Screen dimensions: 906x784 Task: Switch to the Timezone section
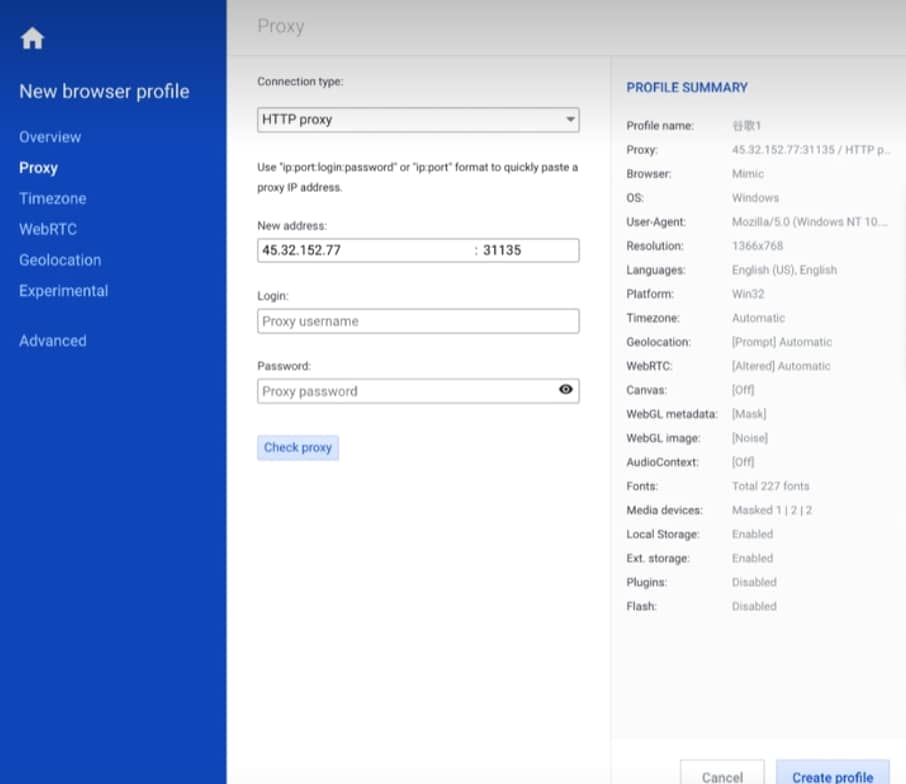(53, 198)
